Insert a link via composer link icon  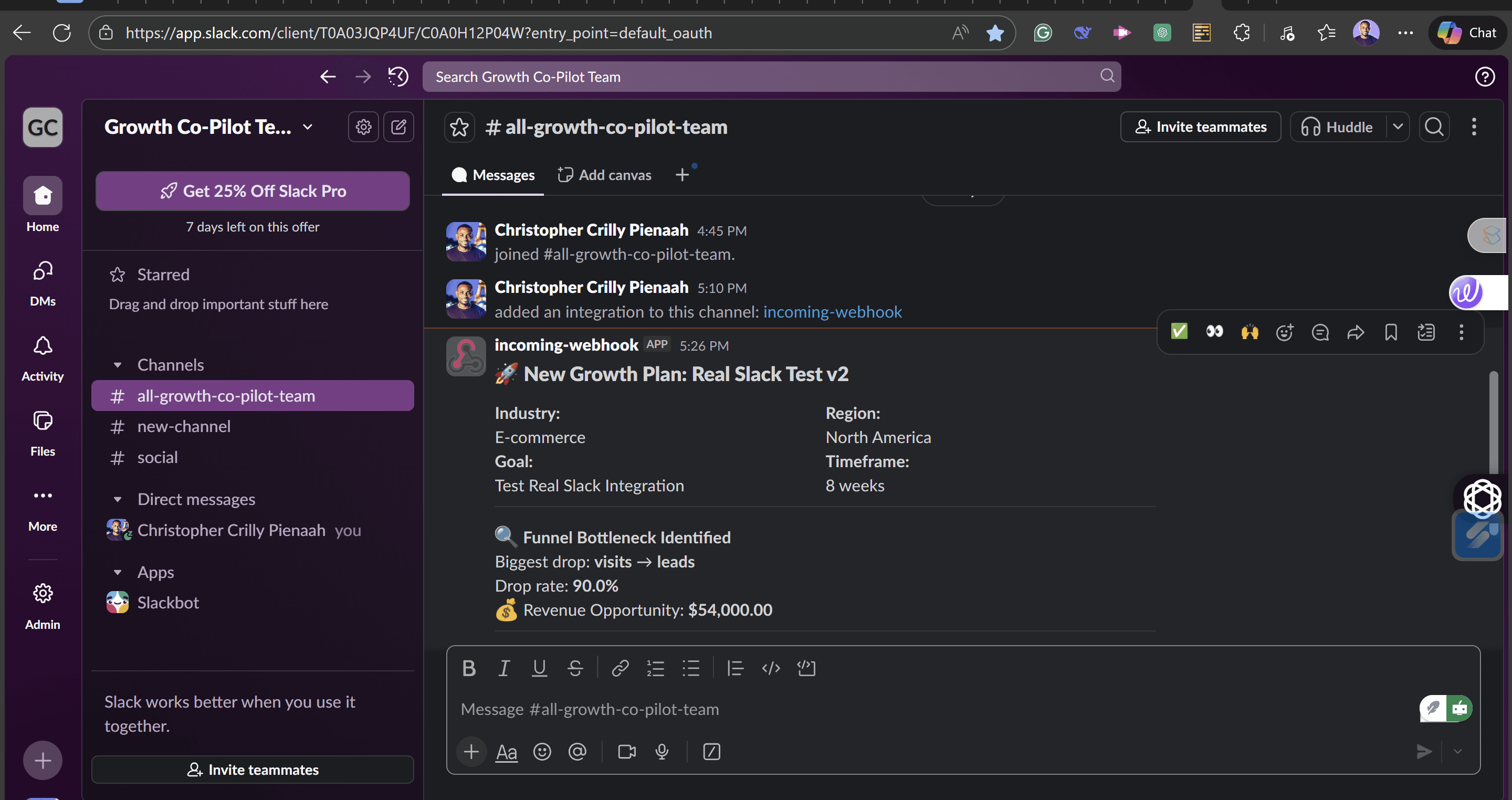tap(620, 668)
